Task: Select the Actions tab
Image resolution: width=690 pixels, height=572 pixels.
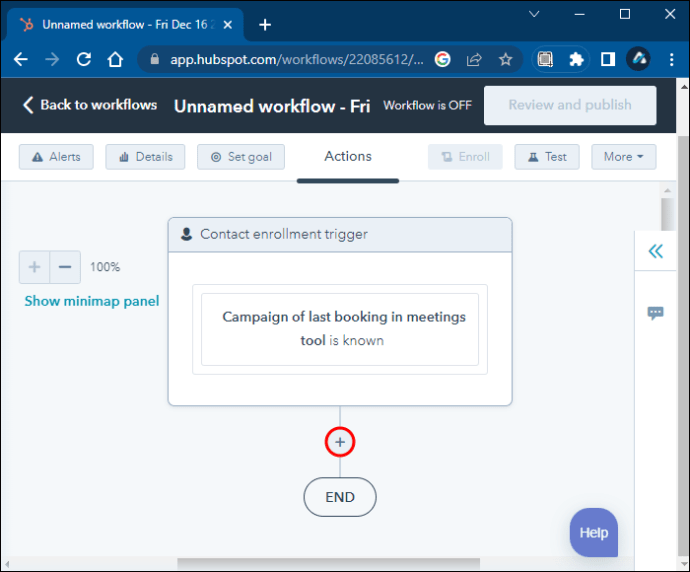Action: [348, 157]
